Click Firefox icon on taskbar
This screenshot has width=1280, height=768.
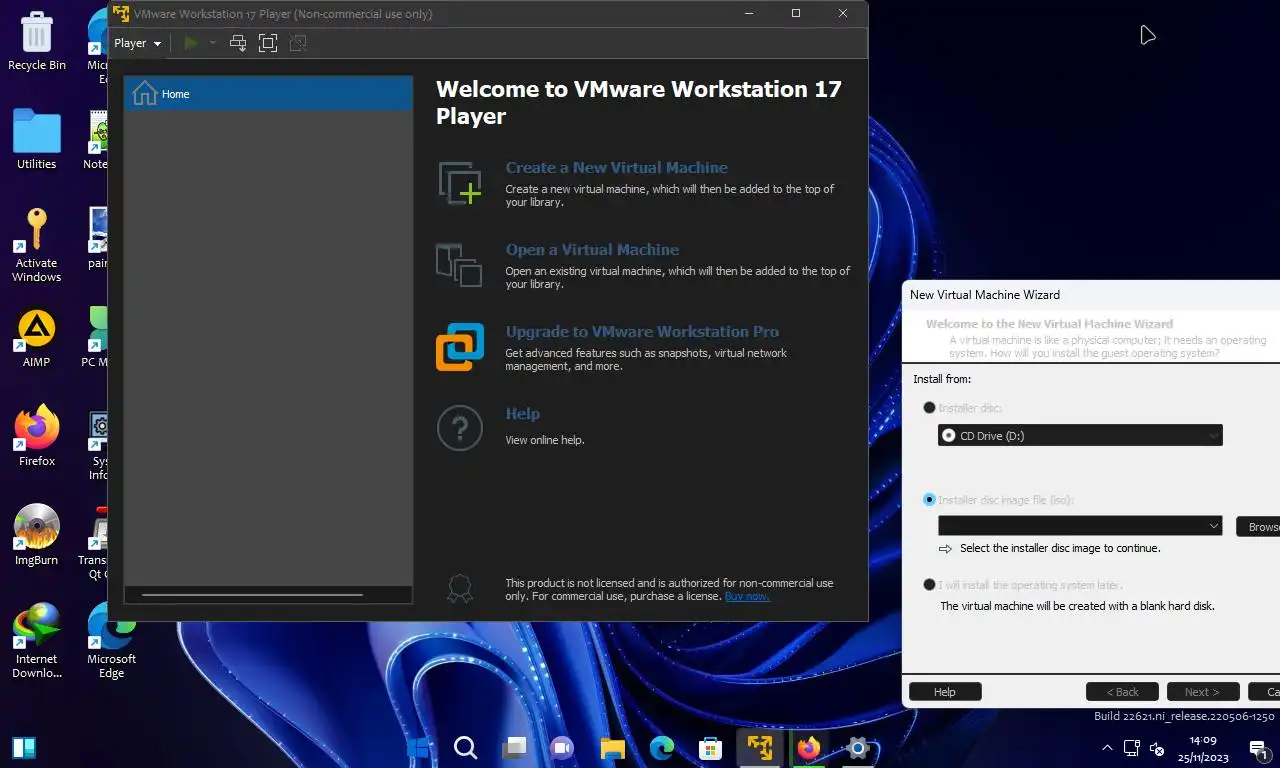pyautogui.click(x=808, y=747)
